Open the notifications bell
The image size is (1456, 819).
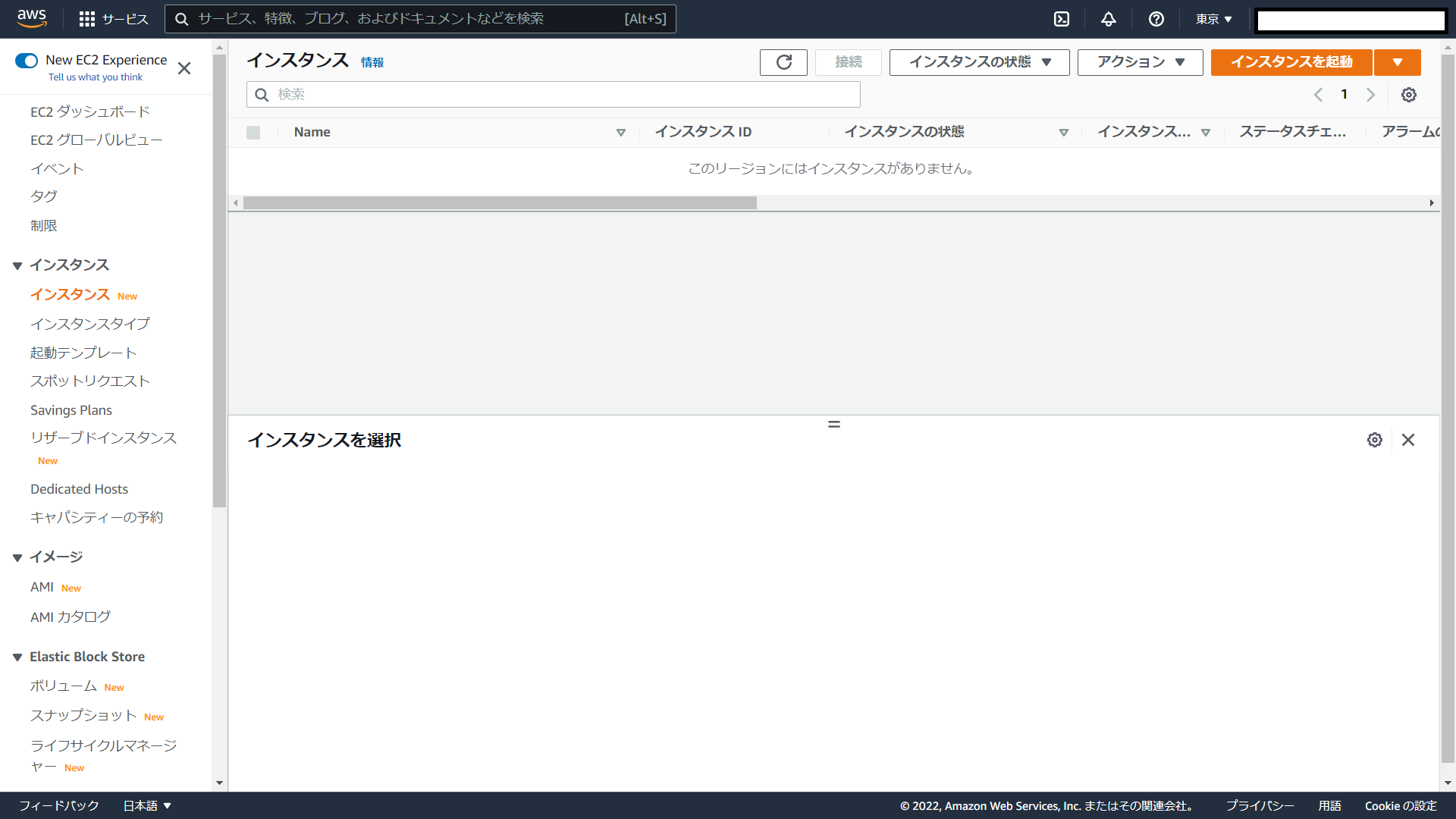[1109, 19]
